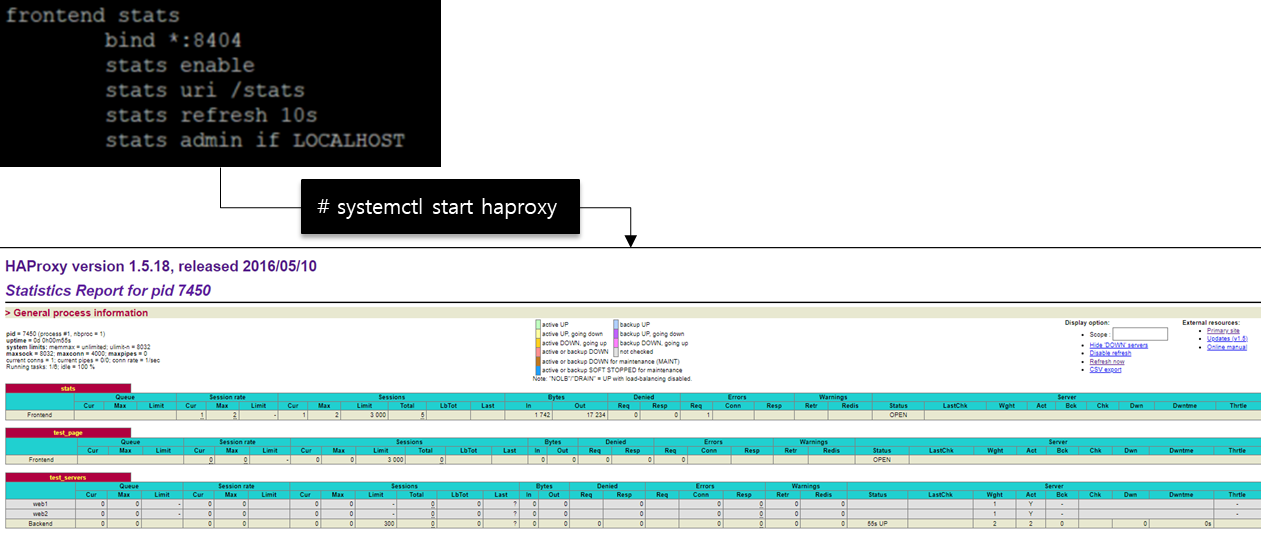Viewport: 1261px width, 539px height.
Task: Click the OPEN status in test_page table
Action: click(x=881, y=459)
